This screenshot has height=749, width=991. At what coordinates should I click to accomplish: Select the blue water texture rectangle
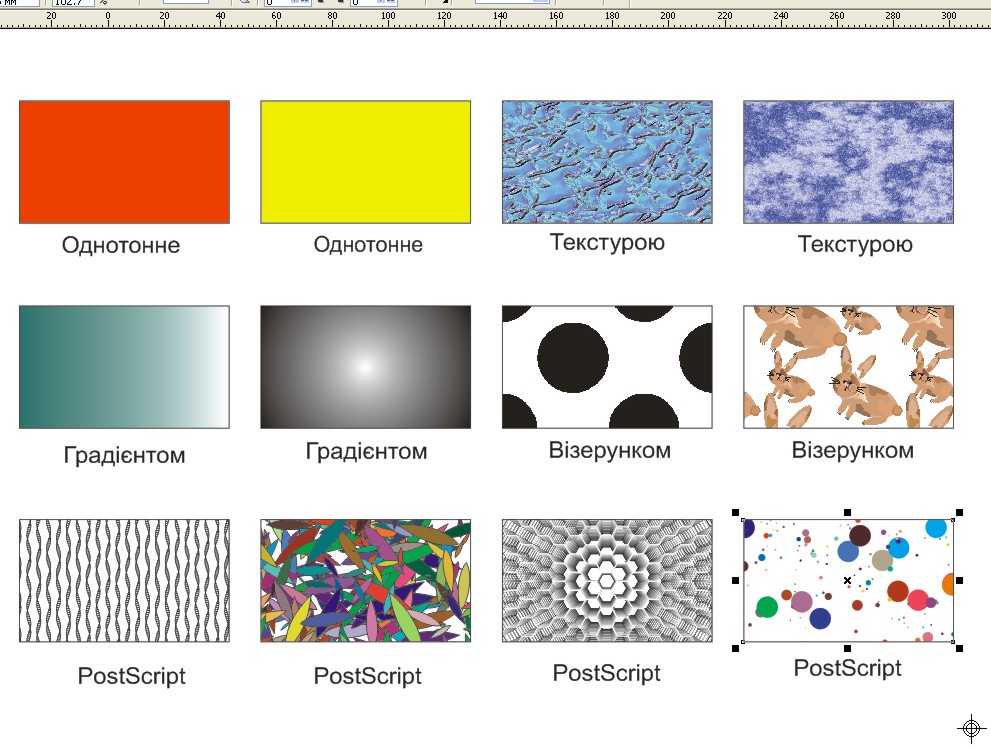(607, 162)
